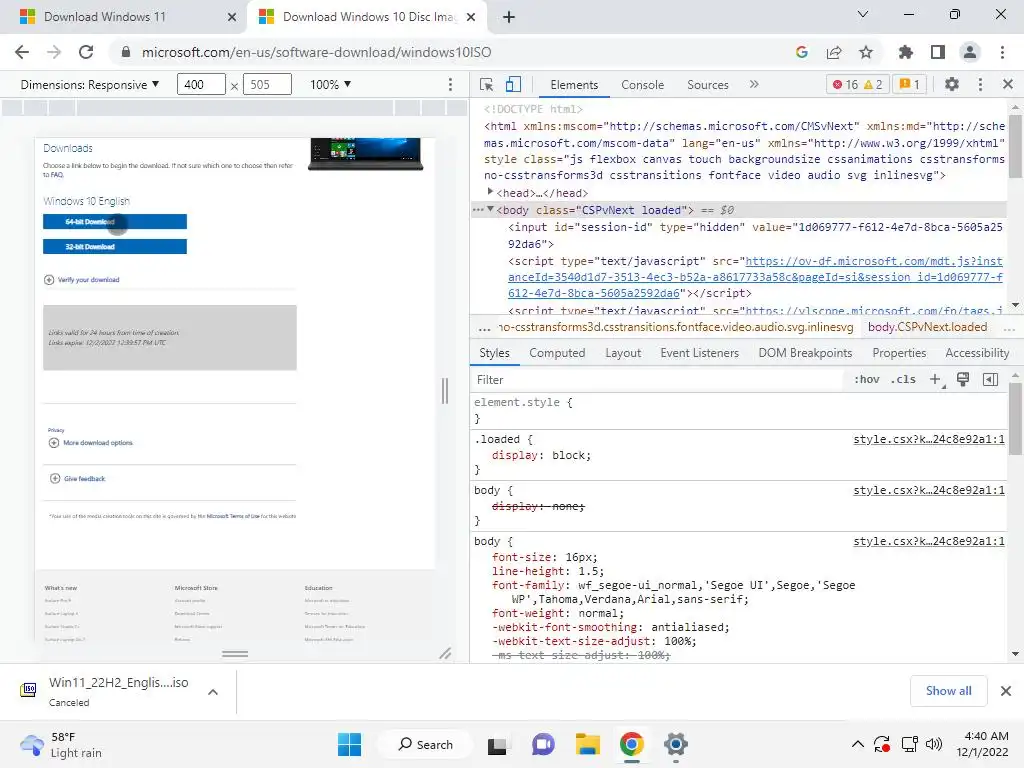This screenshot has width=1024, height=768.
Task: Close the downloads bar
Action: point(1006,691)
